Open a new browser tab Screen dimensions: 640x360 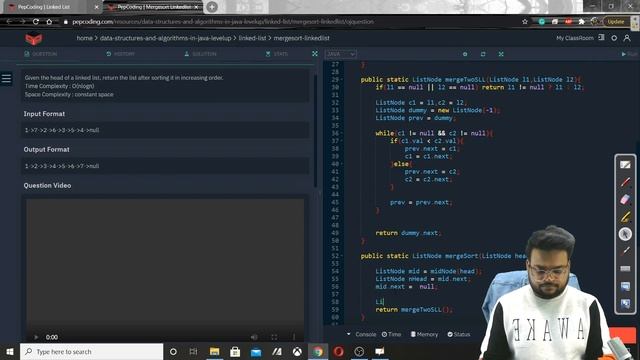tap(212, 7)
